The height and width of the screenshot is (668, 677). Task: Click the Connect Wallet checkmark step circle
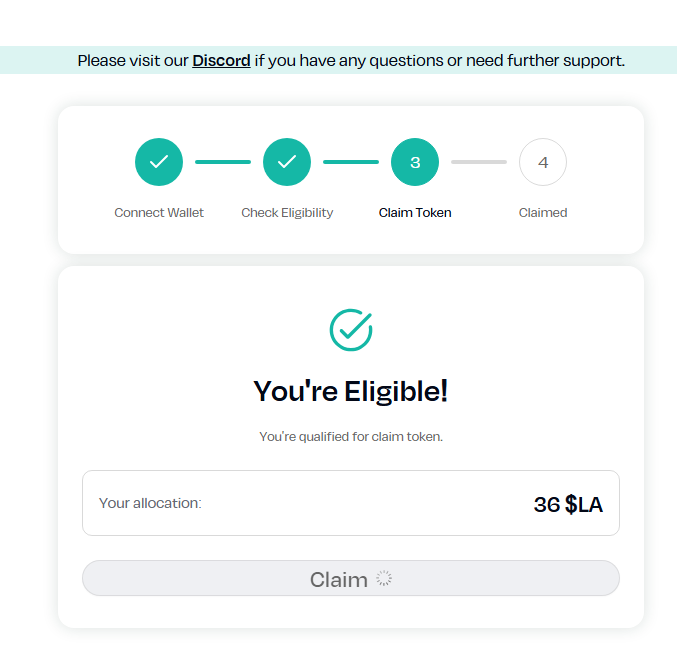click(159, 162)
